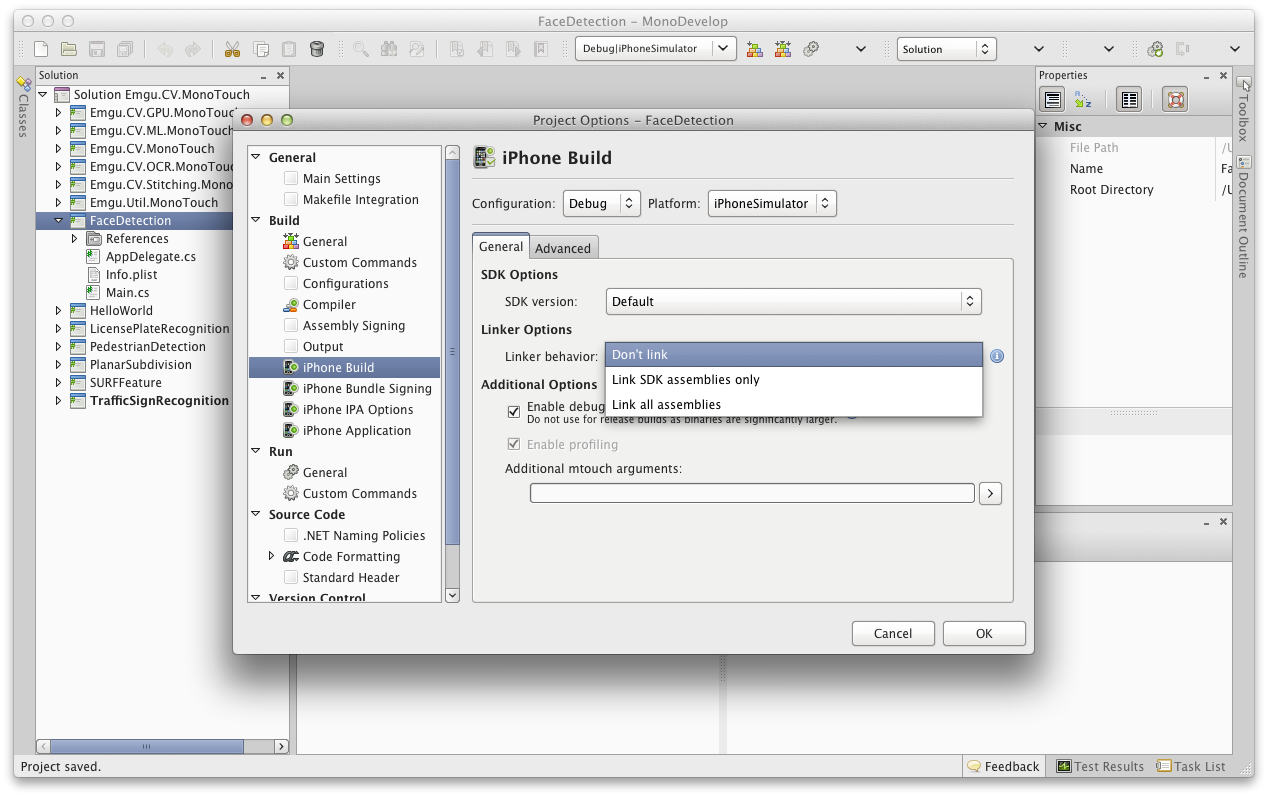Viewport: 1268px width, 797px height.
Task: Switch to the General tab in iPhone Build
Action: tap(501, 246)
